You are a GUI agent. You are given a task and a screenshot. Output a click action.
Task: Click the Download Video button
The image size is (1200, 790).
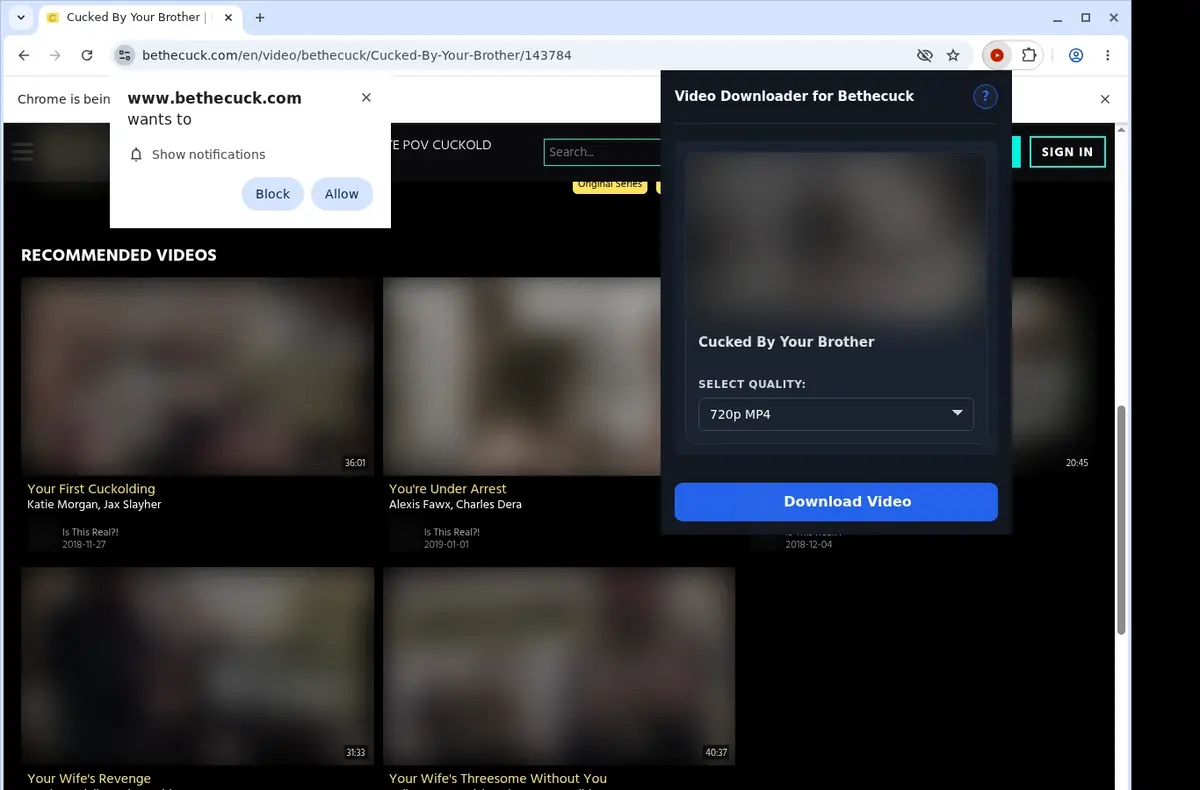[x=836, y=502]
